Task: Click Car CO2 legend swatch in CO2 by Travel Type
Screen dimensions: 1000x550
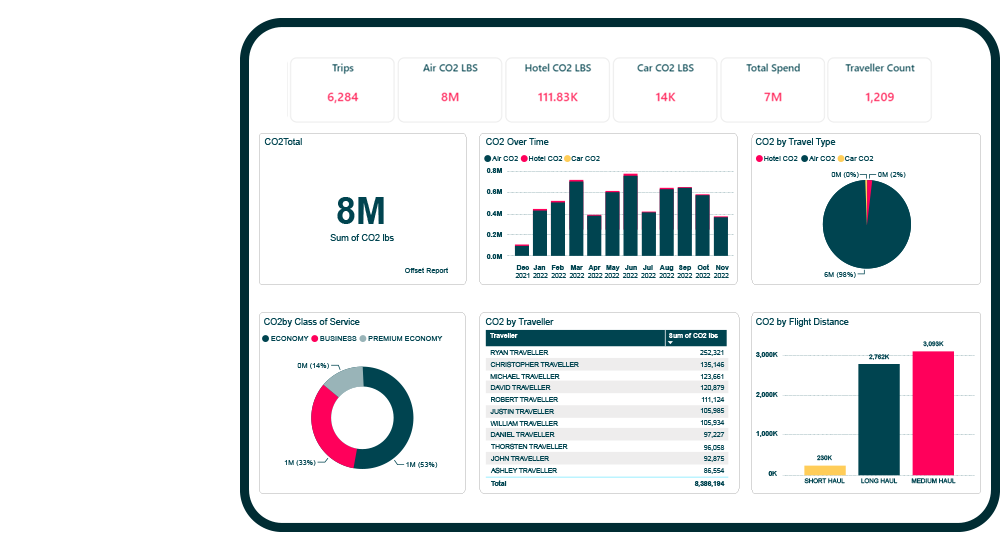Action: click(x=841, y=158)
